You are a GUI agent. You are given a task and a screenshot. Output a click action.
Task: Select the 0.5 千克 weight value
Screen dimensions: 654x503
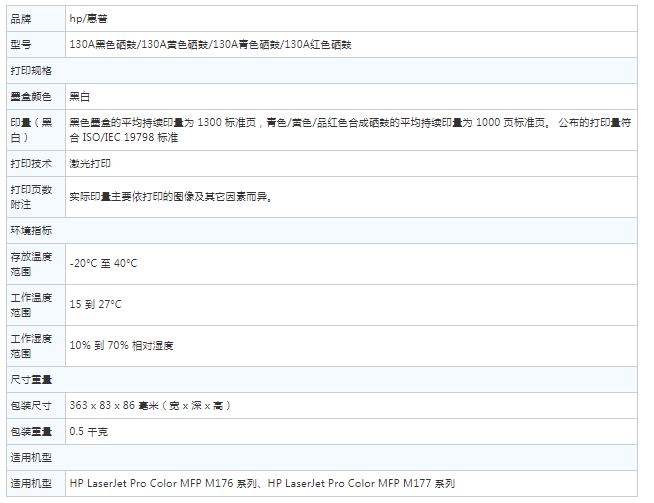(89, 431)
